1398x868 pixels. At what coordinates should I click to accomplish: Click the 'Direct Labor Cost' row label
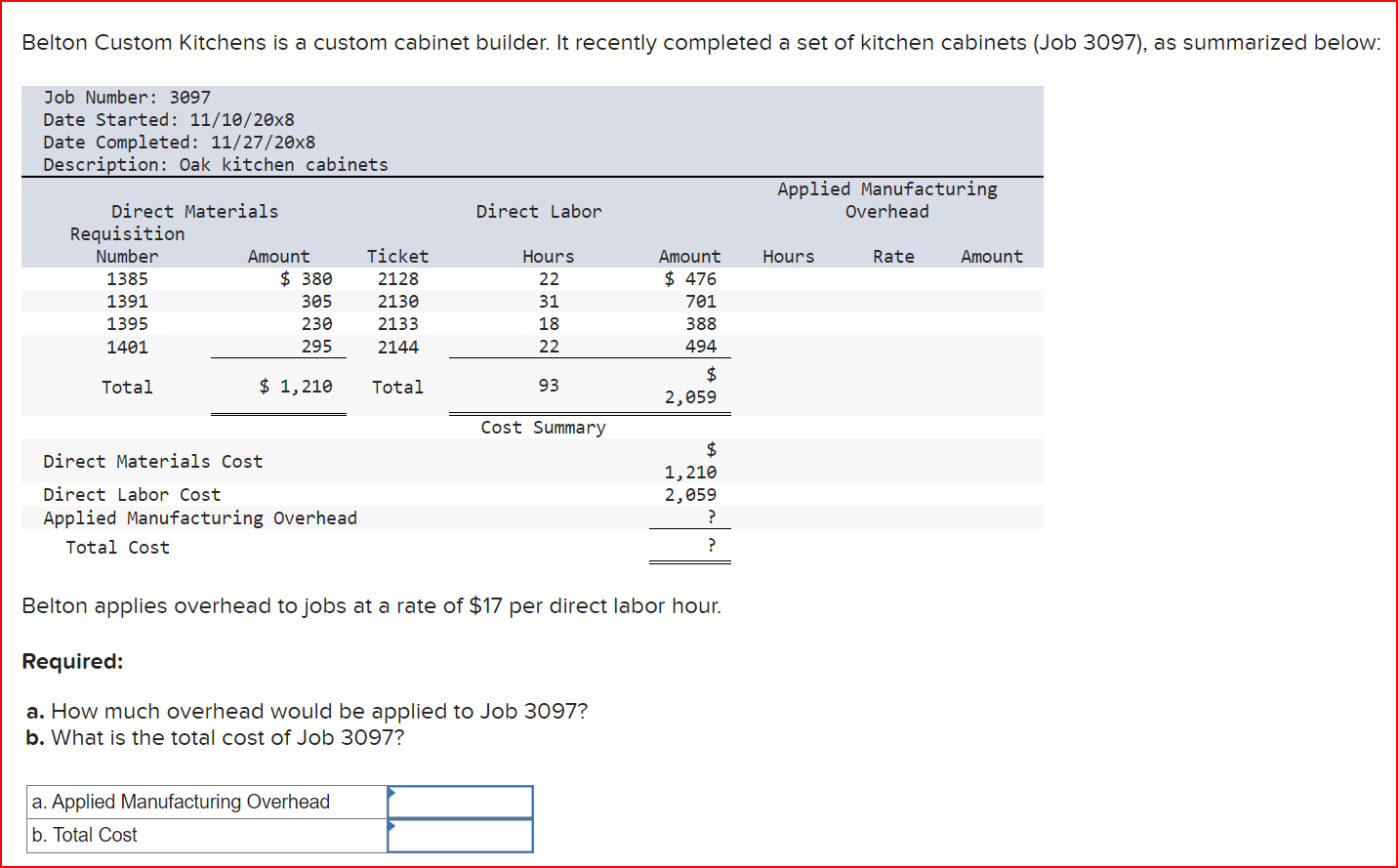[132, 495]
